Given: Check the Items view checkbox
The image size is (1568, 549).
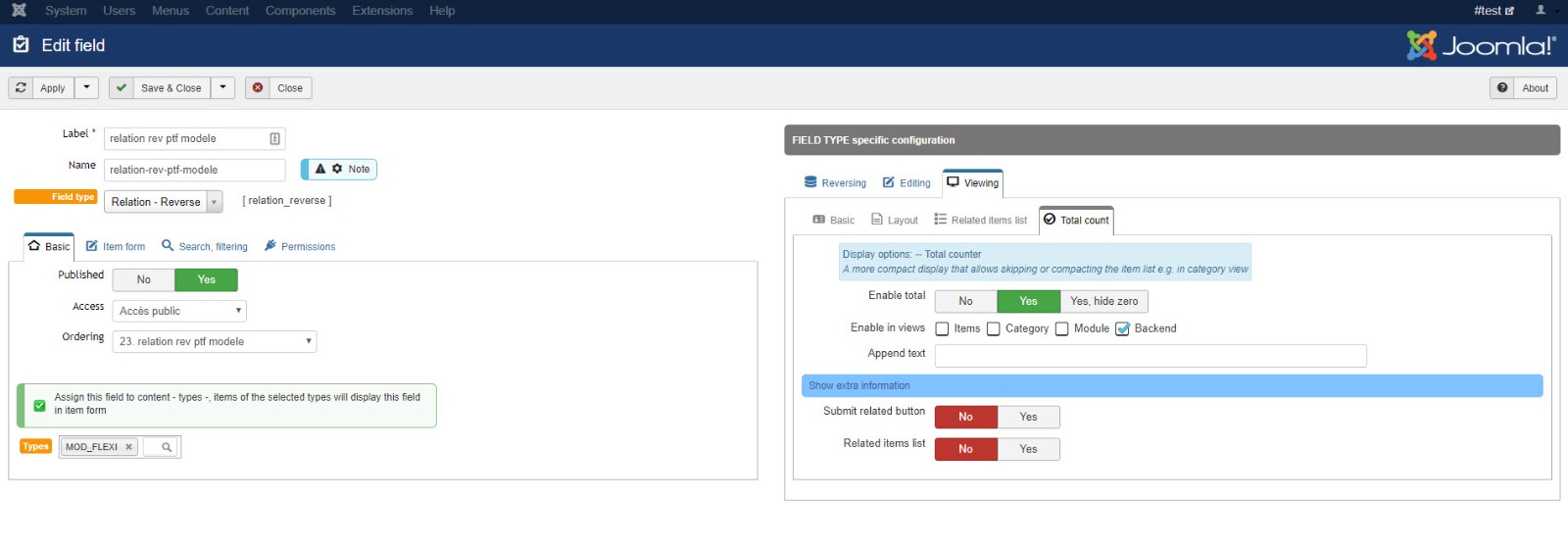Looking at the screenshot, I should [943, 329].
